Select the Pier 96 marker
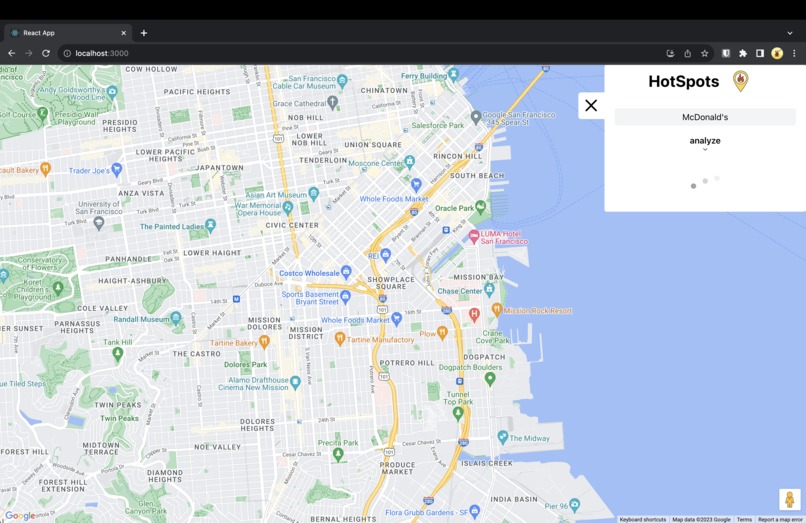806x523 pixels. (575, 504)
